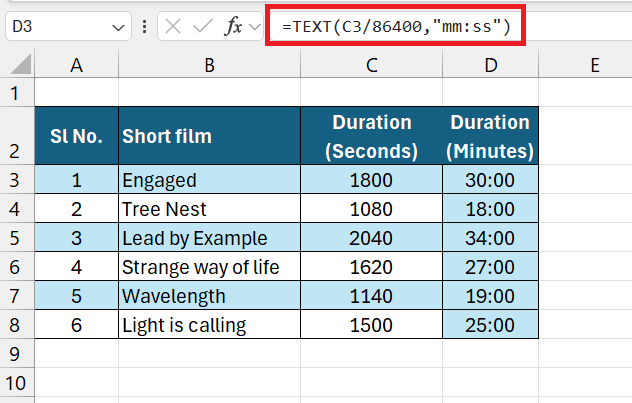
Task: Select the cell with 'Lead by Example'
Action: (210, 238)
